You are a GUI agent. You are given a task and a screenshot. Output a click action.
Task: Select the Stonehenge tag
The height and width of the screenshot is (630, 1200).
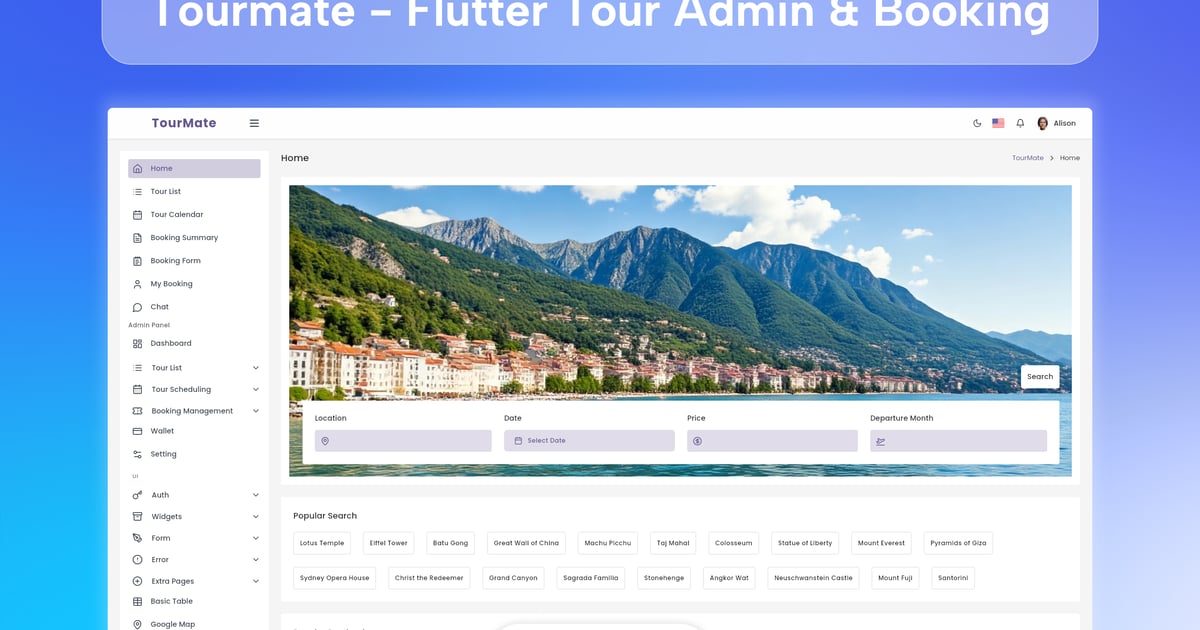(664, 578)
